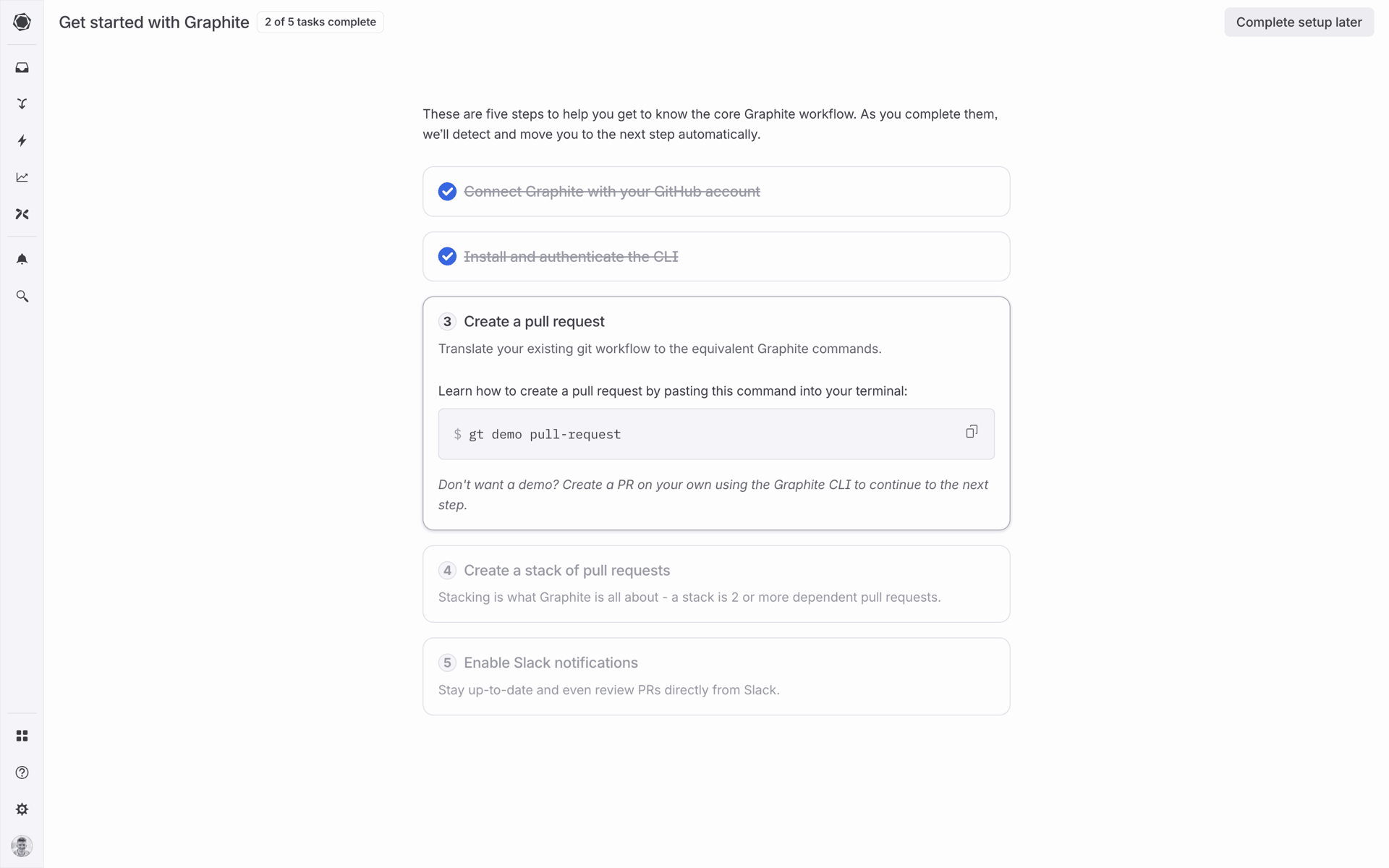Open the settings gear icon
The height and width of the screenshot is (868, 1389).
(x=22, y=809)
